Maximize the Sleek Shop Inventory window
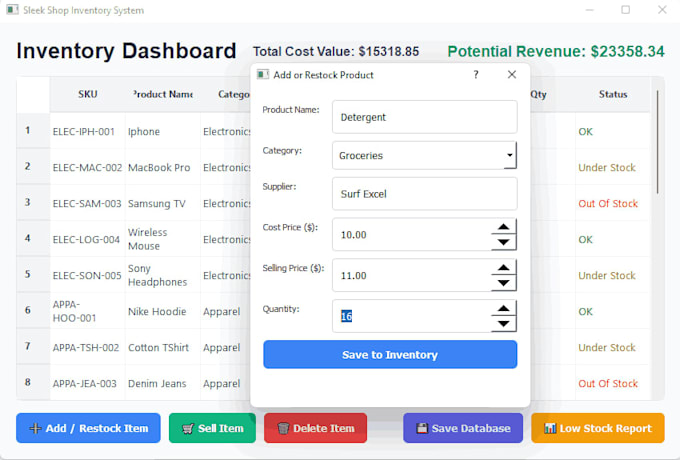 (x=625, y=10)
